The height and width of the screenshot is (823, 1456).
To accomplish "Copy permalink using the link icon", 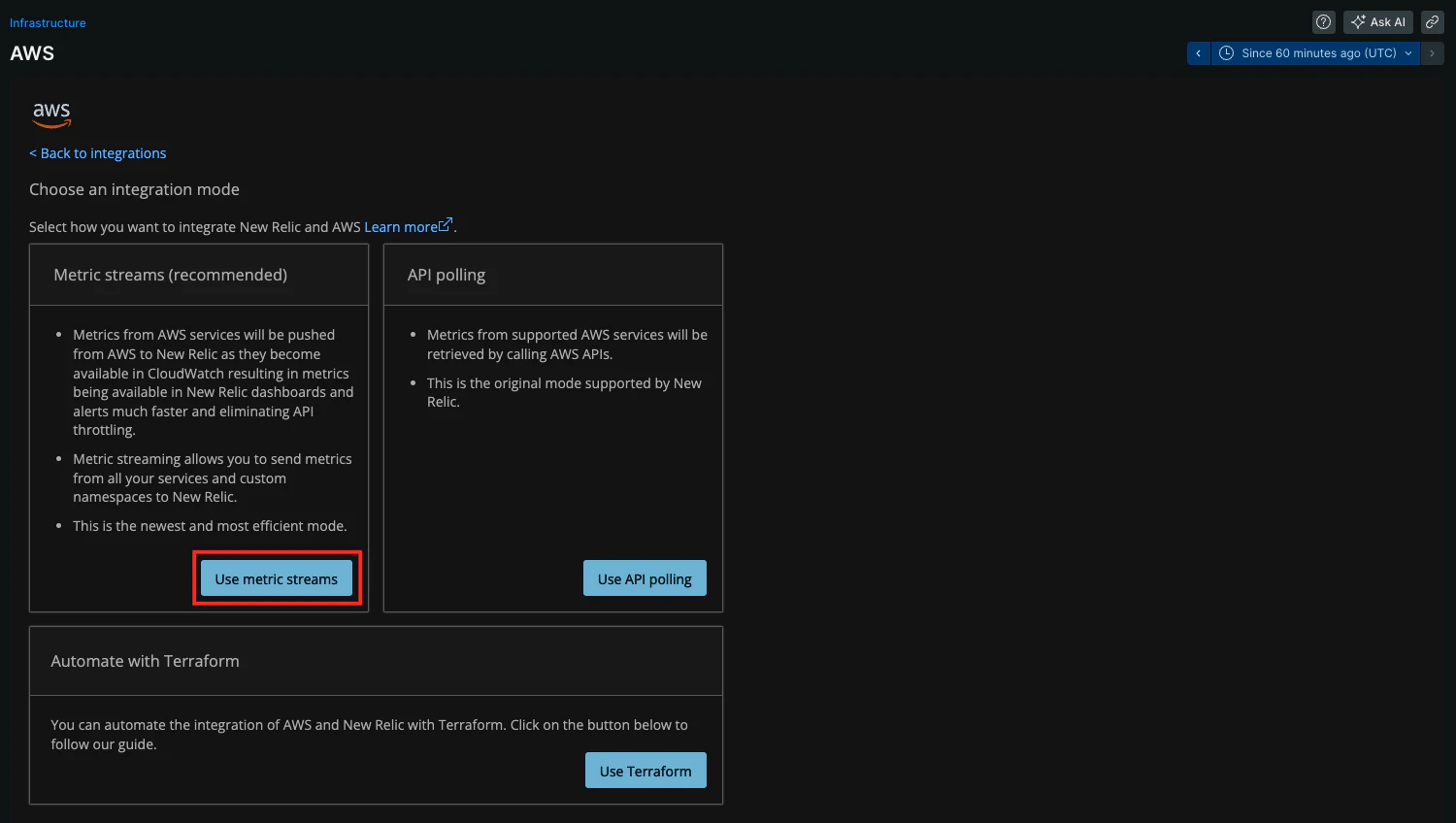I will pos(1432,22).
